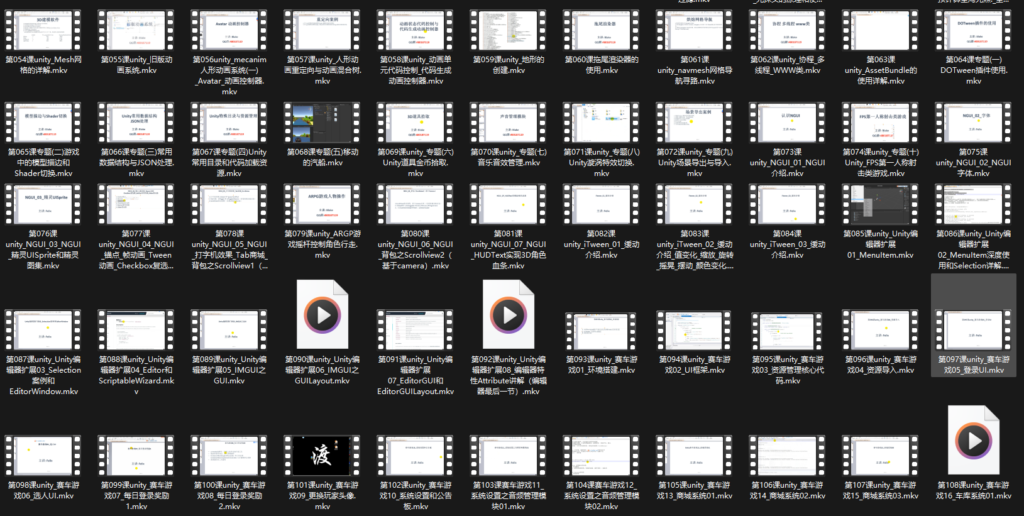The height and width of the screenshot is (516, 1024).
Task: Select the 第065课 模型描边和Shader切换 thumbnail
Action: [x=43, y=122]
